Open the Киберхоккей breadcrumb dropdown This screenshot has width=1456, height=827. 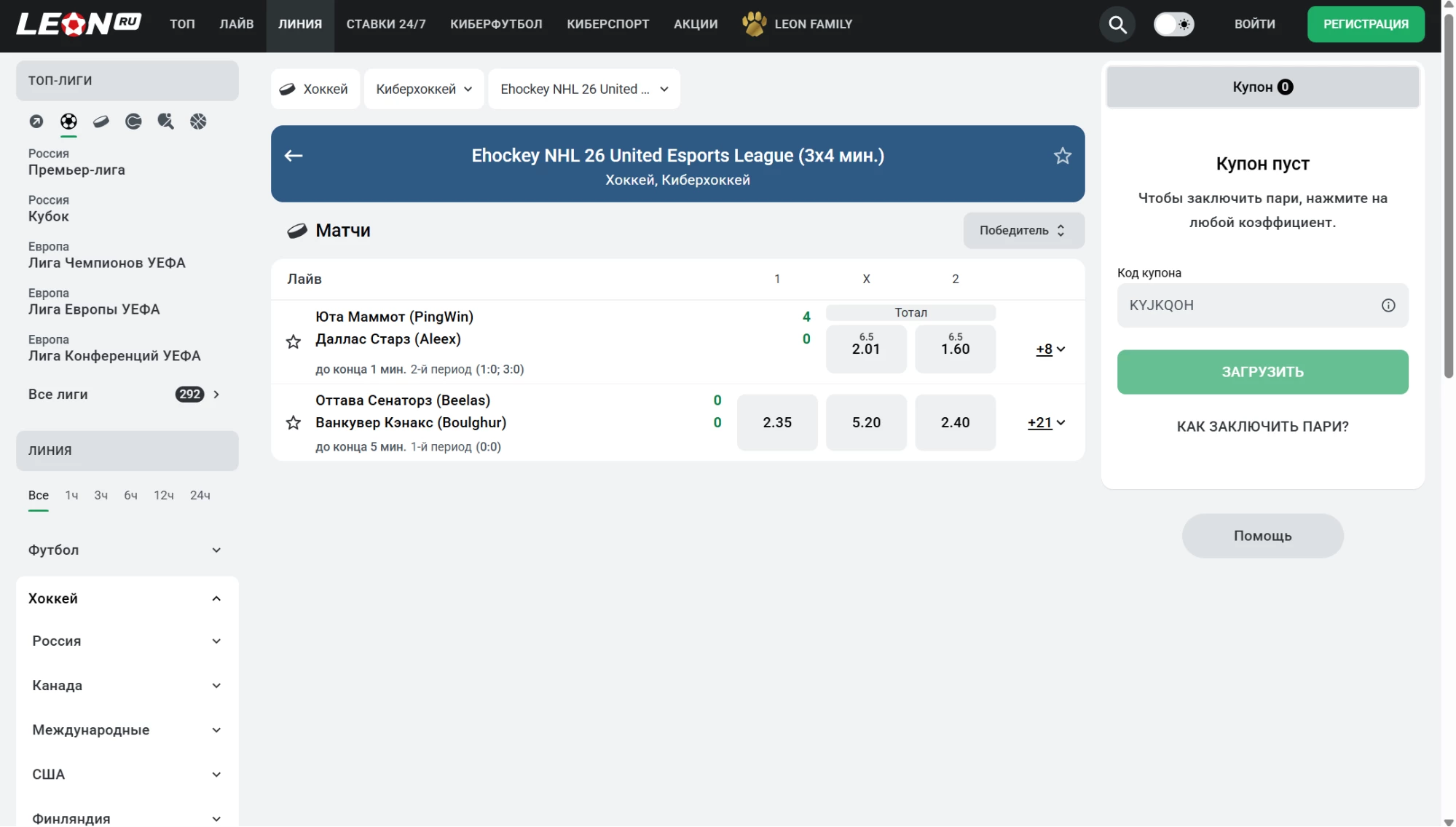424,90
